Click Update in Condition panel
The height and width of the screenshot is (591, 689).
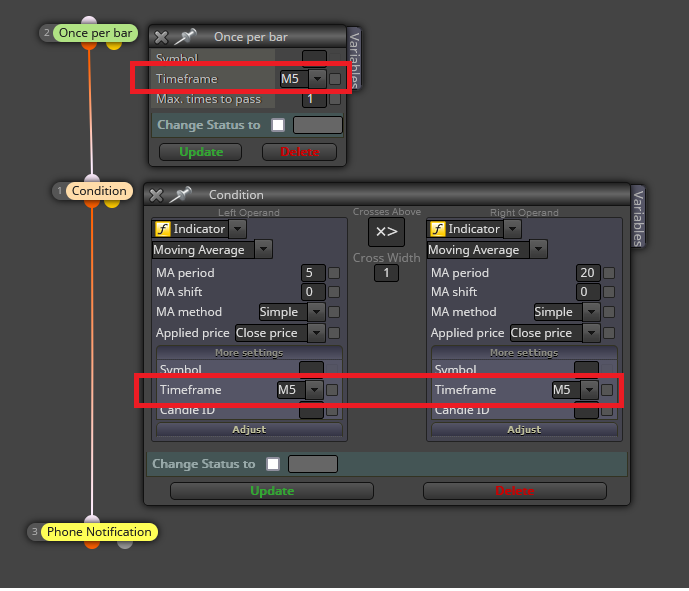tap(272, 491)
